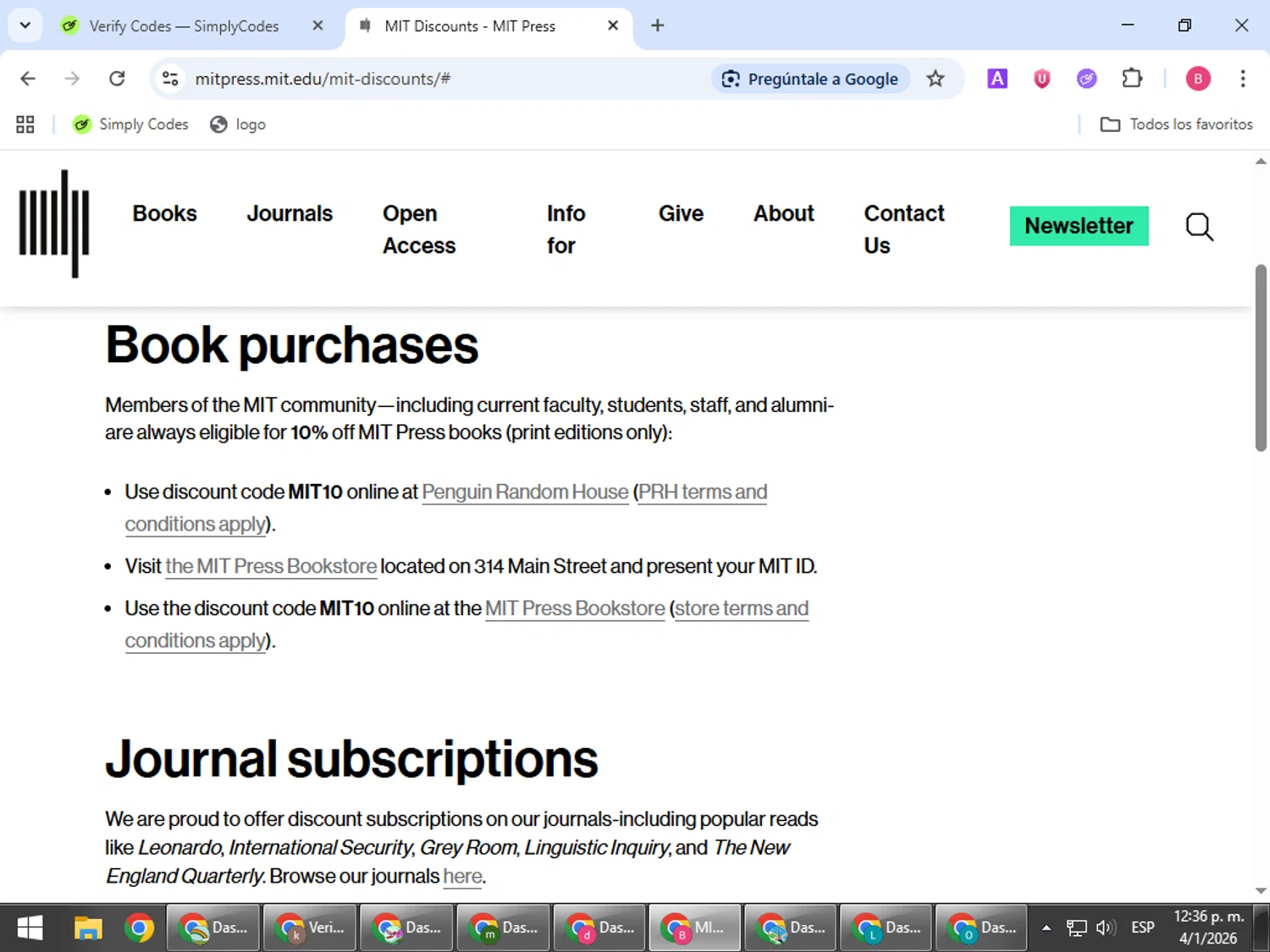Open the About navigation menu
Screen dimensions: 1270x952
(784, 213)
